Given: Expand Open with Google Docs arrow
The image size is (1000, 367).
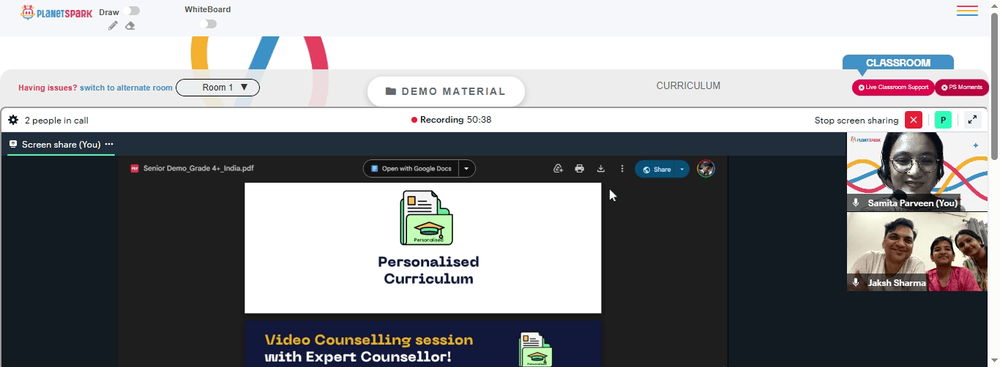Looking at the screenshot, I should pyautogui.click(x=466, y=169).
